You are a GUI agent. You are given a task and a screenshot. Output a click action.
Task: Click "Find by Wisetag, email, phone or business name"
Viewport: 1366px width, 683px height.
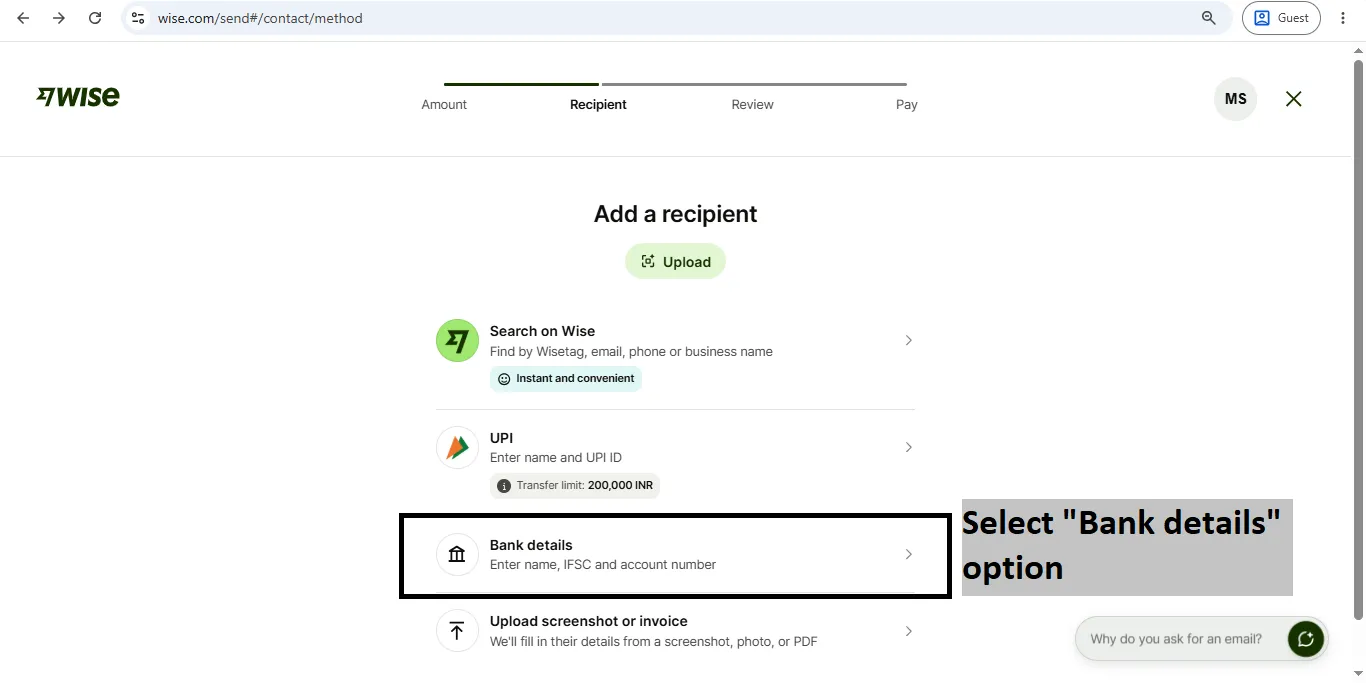click(631, 352)
